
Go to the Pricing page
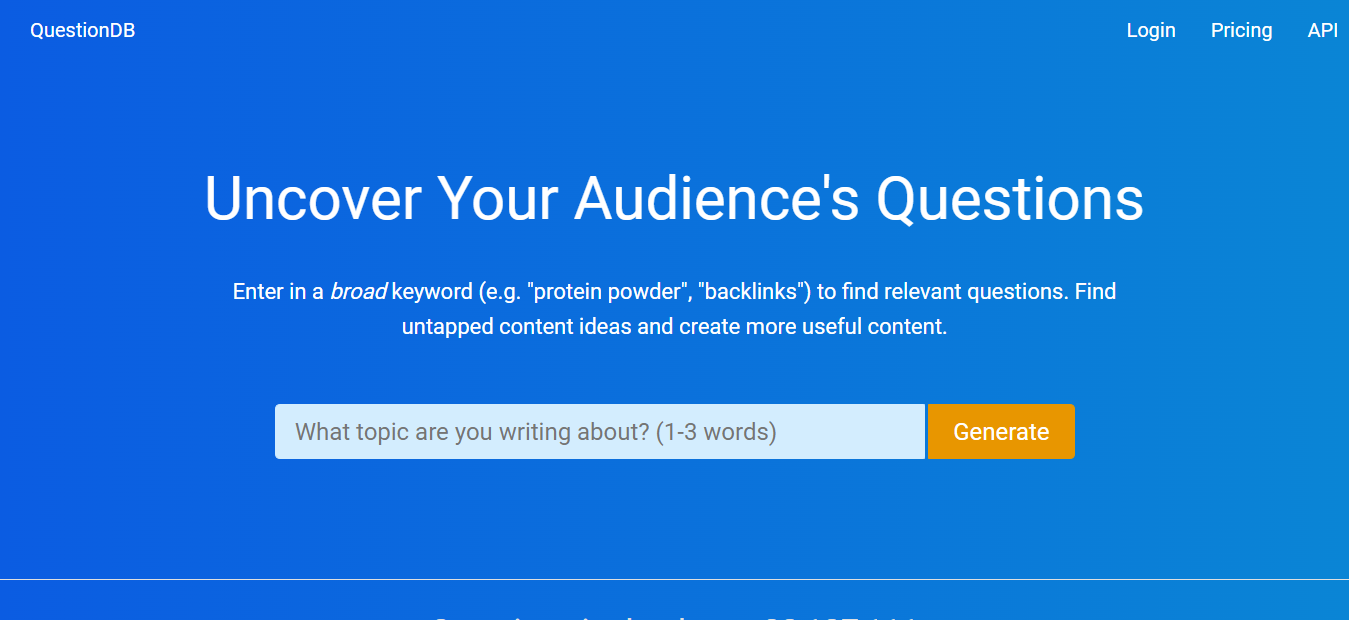click(x=1241, y=31)
